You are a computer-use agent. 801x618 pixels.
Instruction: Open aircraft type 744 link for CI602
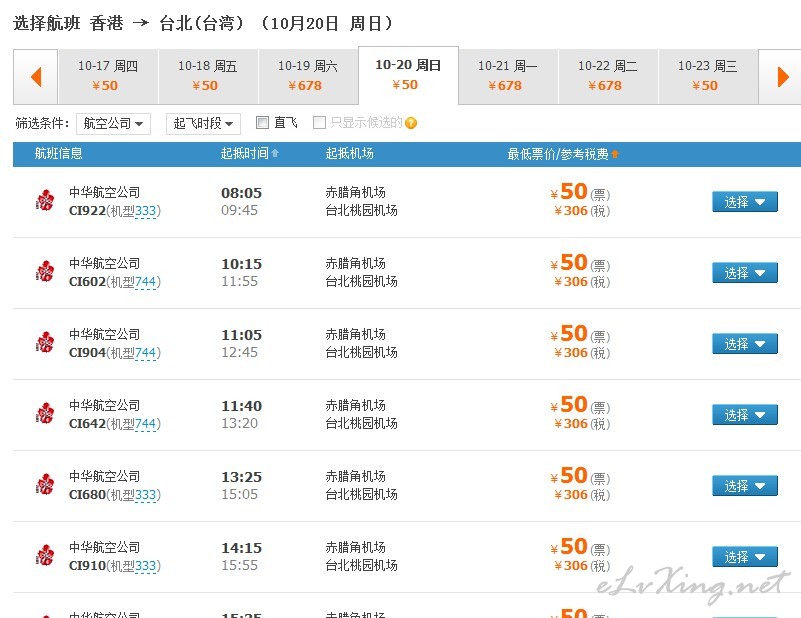146,282
